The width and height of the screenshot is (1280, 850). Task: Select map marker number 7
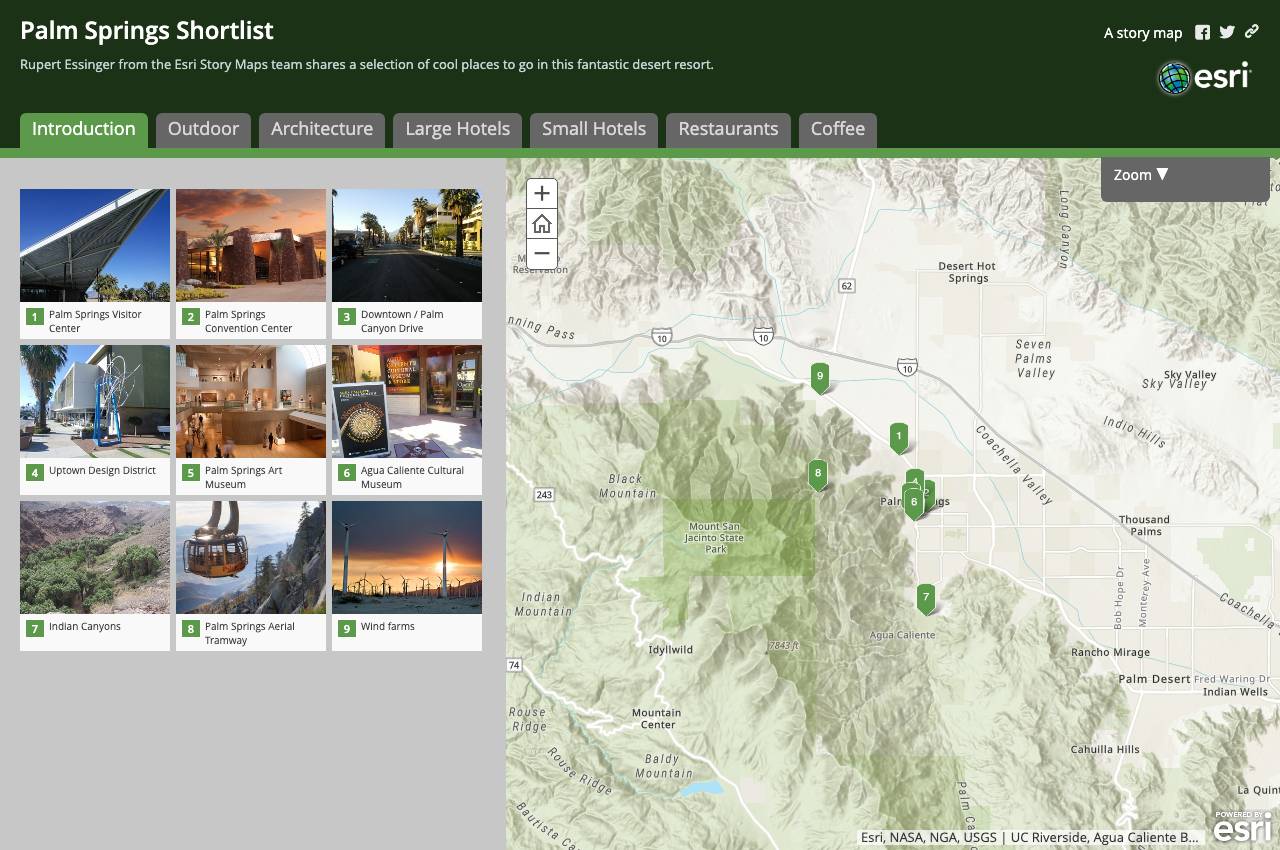[926, 598]
